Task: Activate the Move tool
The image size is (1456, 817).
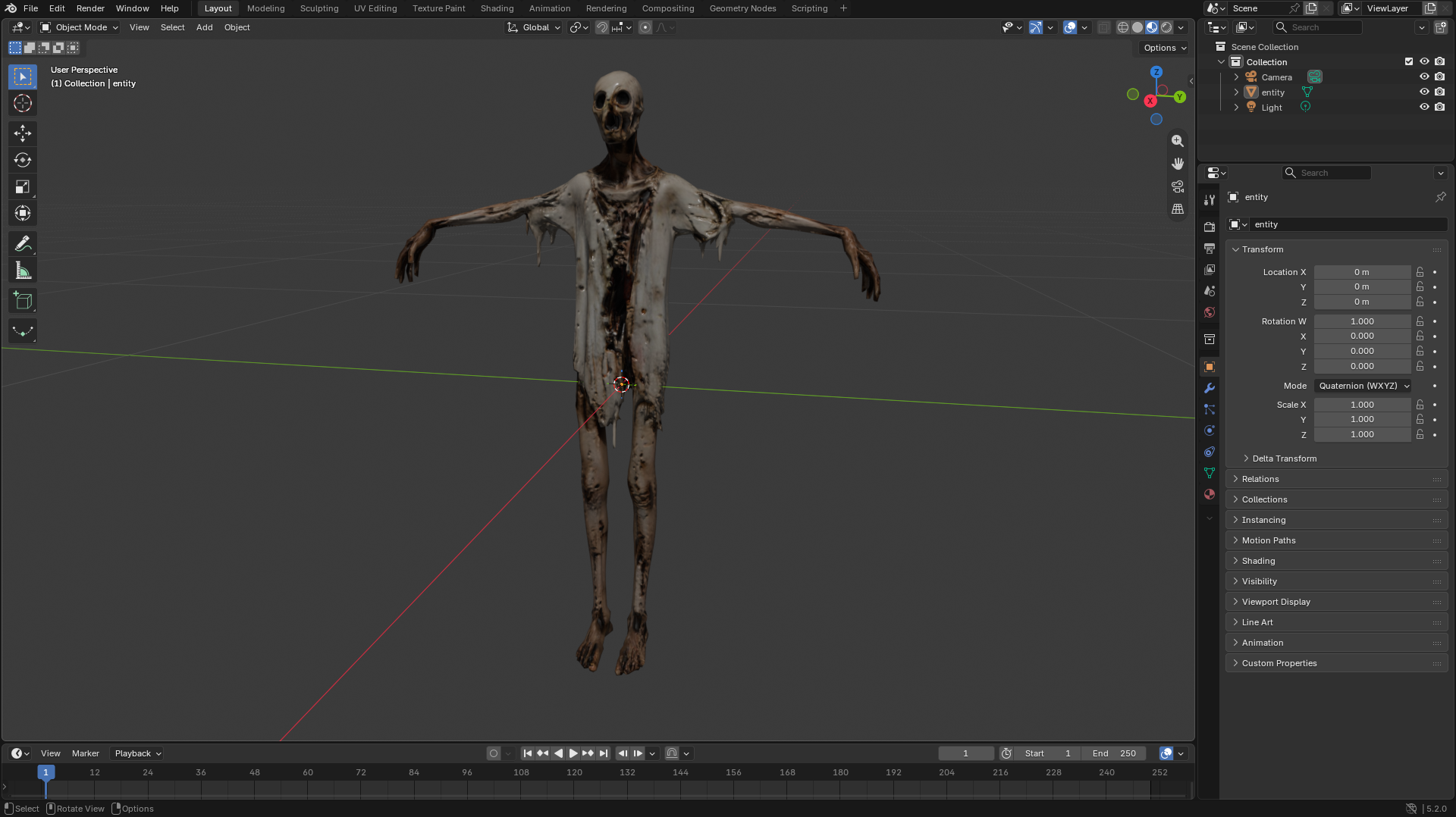Action: click(x=23, y=133)
